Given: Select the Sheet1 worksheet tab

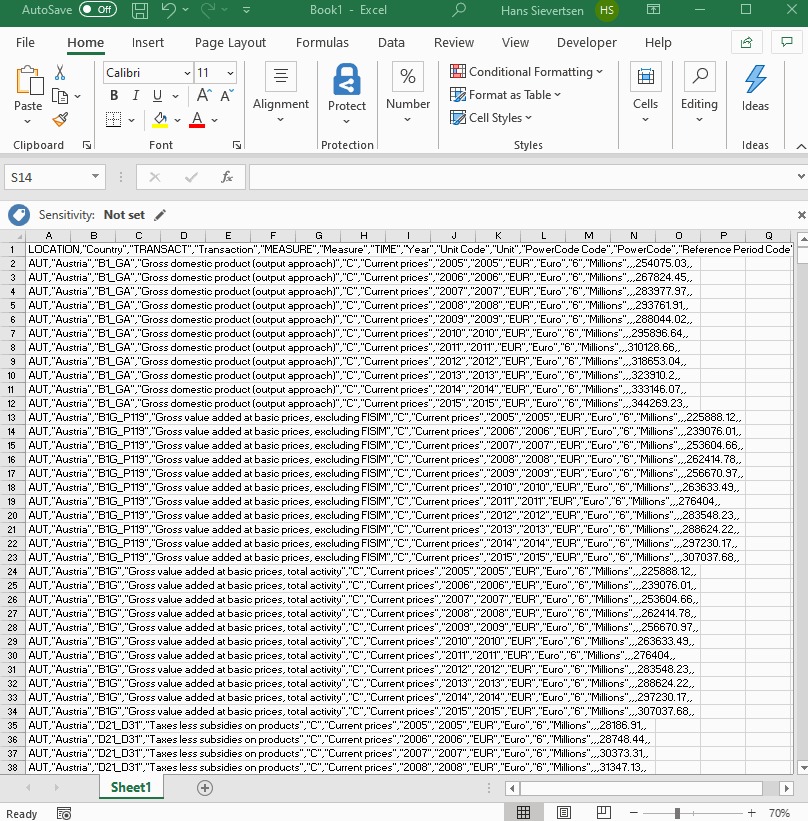Looking at the screenshot, I should [x=131, y=788].
